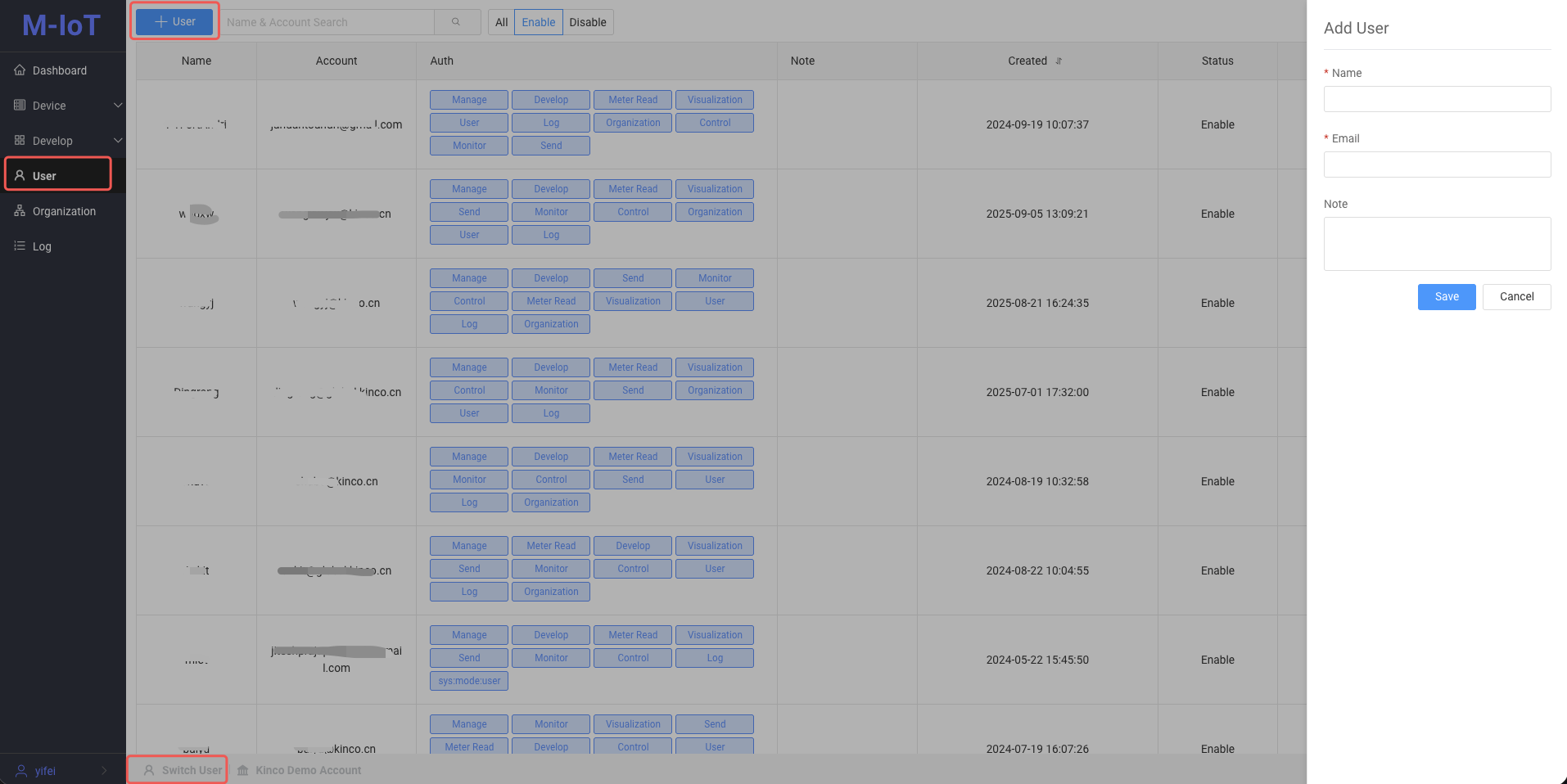
Task: Click the Log list icon in sidebar
Action: [x=20, y=246]
